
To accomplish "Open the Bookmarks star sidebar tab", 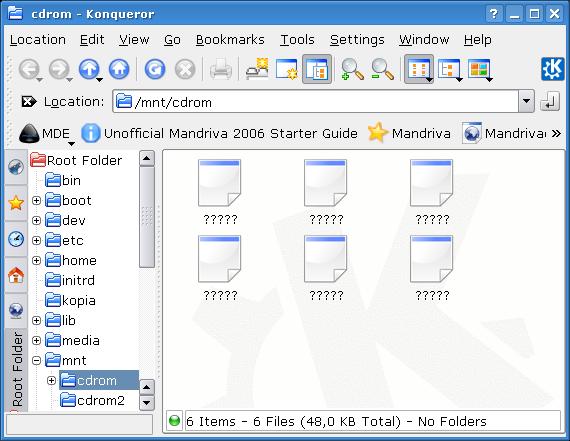I will 16,203.
